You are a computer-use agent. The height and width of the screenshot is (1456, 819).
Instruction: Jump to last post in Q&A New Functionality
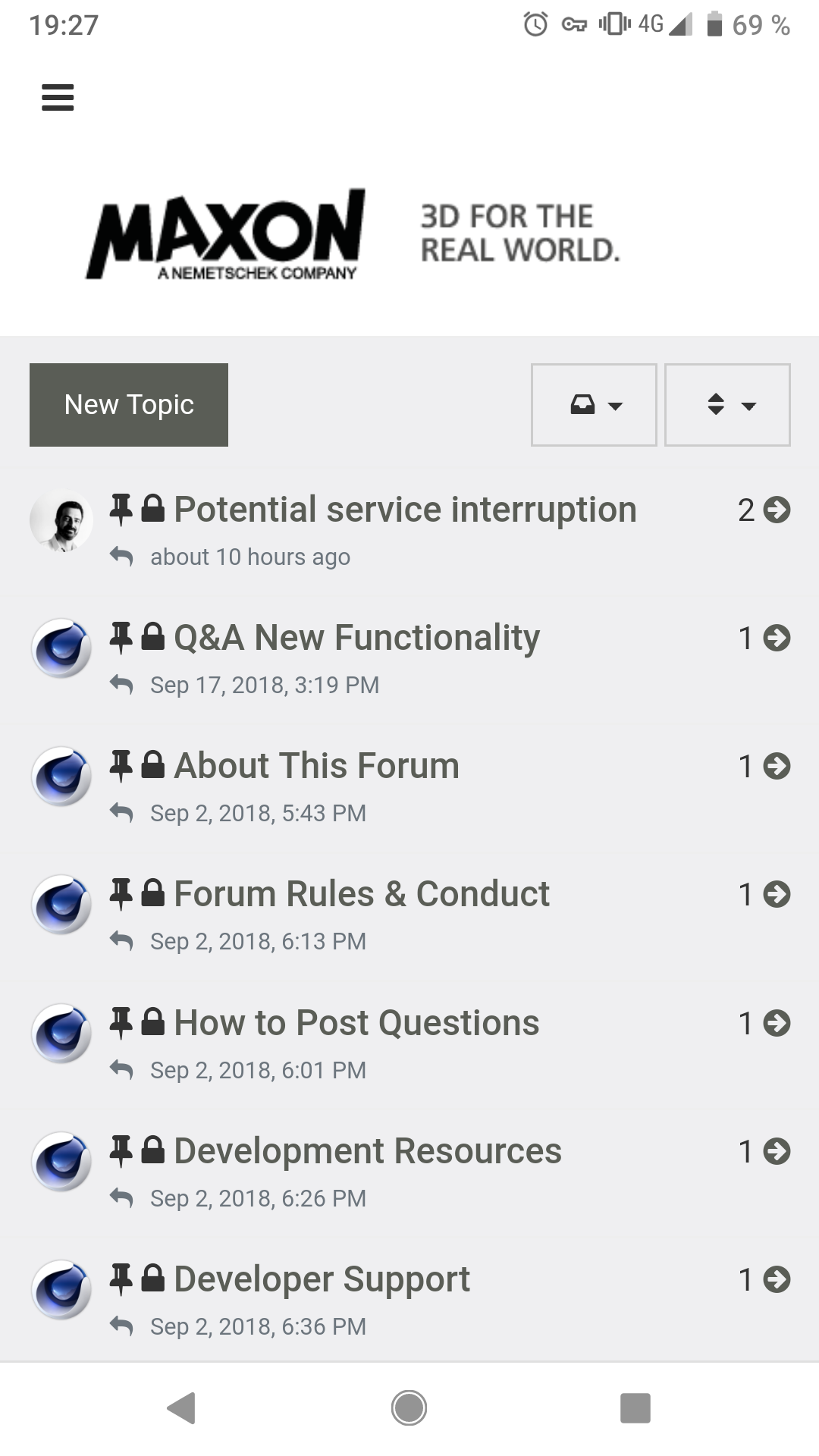click(x=777, y=638)
